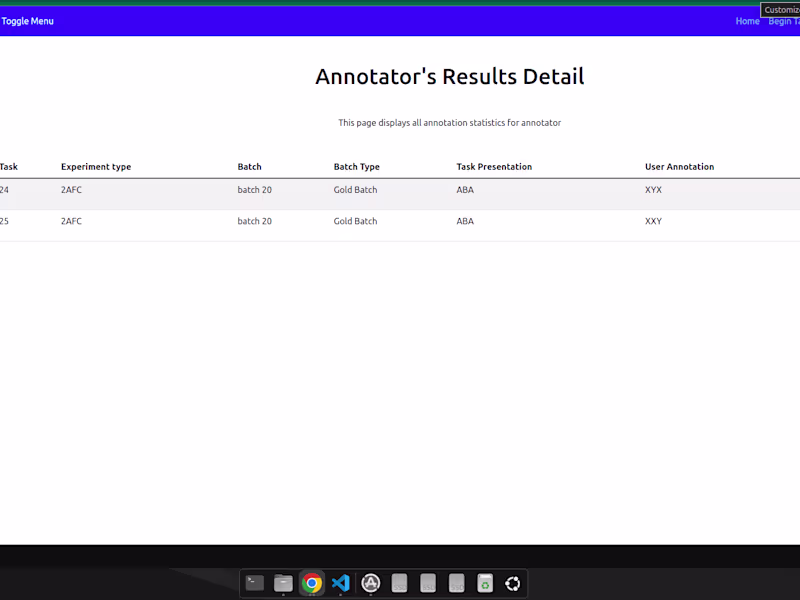Open the Trash icon in the dock

[485, 583]
